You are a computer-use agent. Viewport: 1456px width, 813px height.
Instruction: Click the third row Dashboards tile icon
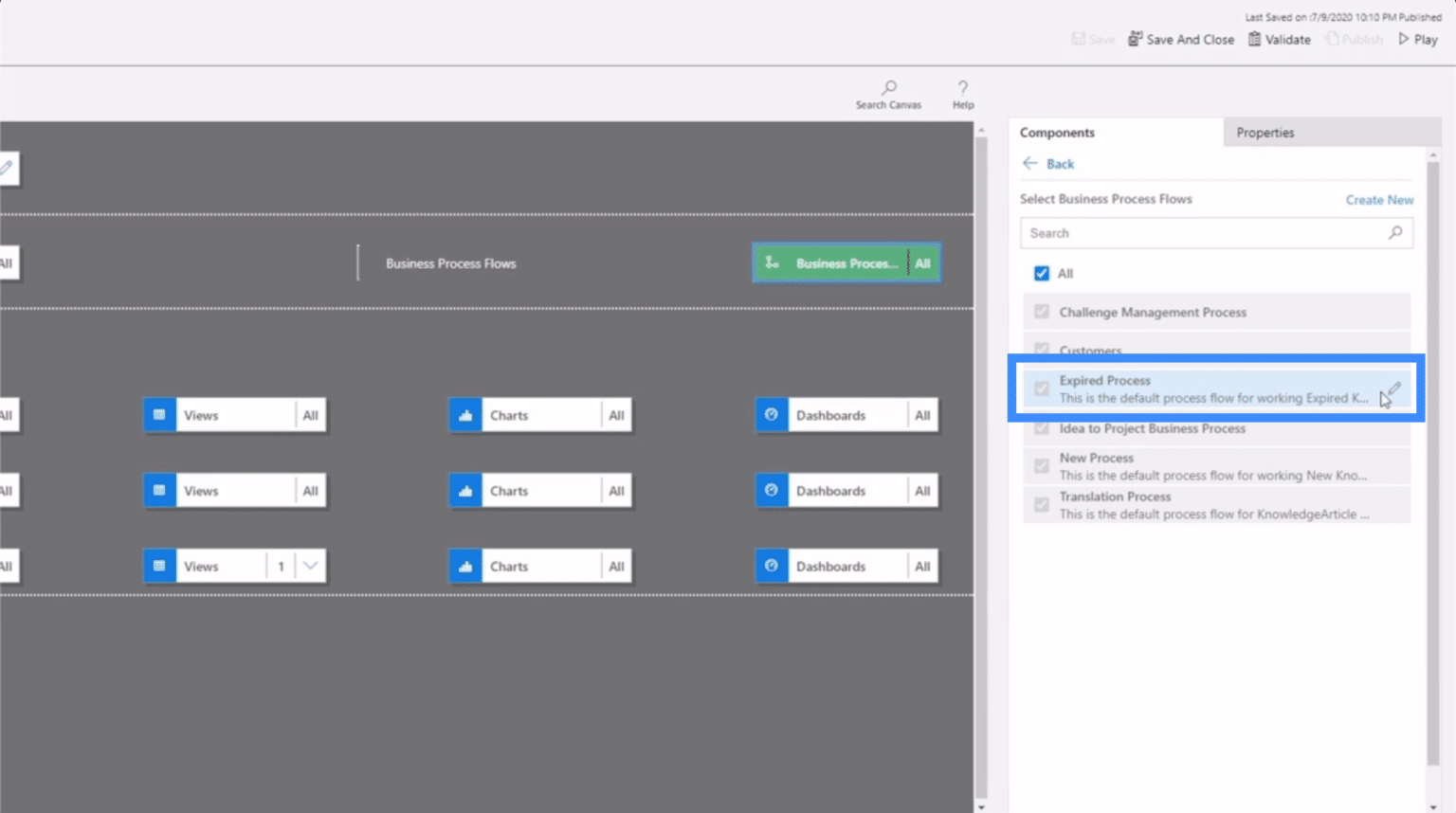click(x=772, y=566)
